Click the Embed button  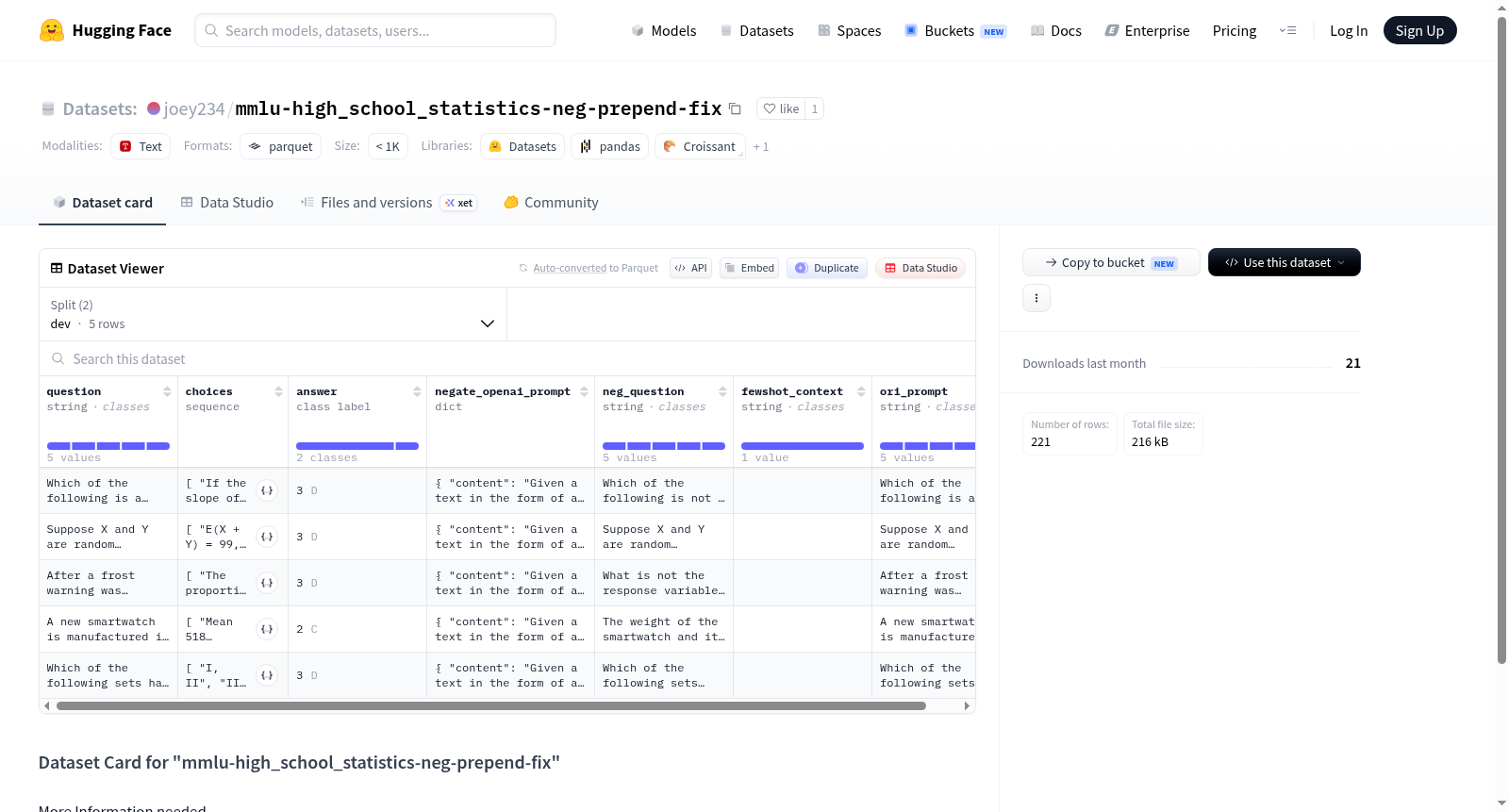point(750,268)
